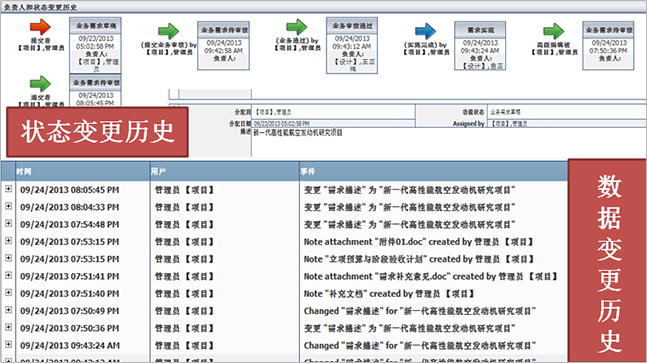
Task: Click green arrow for 高级编辑 transition
Action: click(x=553, y=31)
